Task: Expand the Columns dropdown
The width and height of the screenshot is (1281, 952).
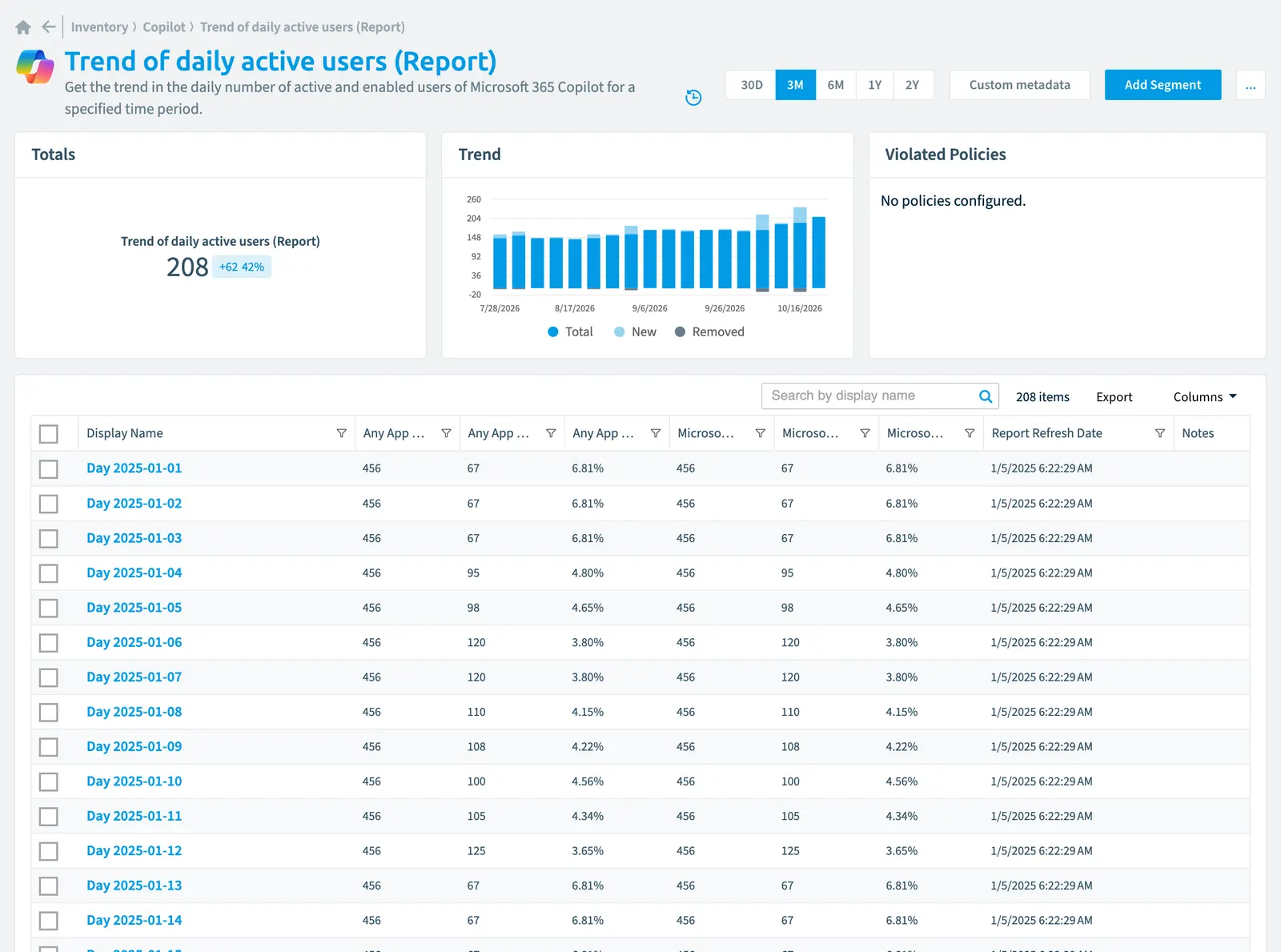Action: pyautogui.click(x=1205, y=397)
